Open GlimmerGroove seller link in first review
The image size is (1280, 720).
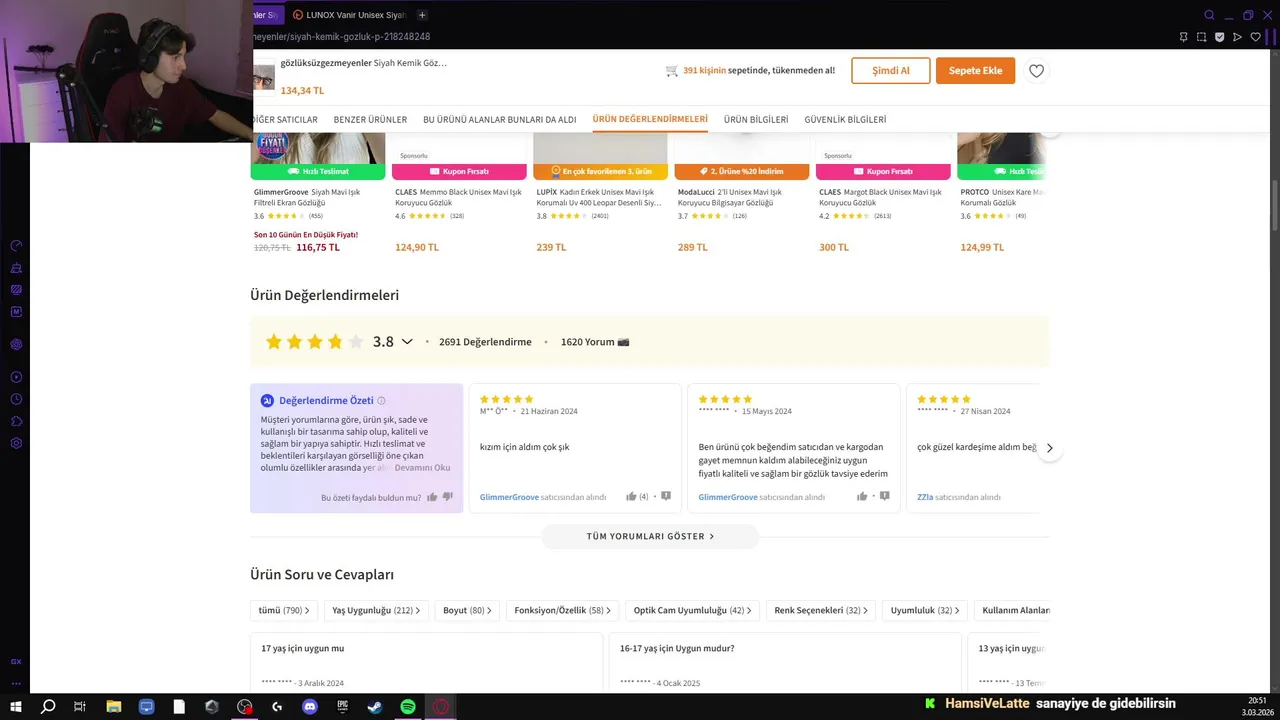coord(509,497)
